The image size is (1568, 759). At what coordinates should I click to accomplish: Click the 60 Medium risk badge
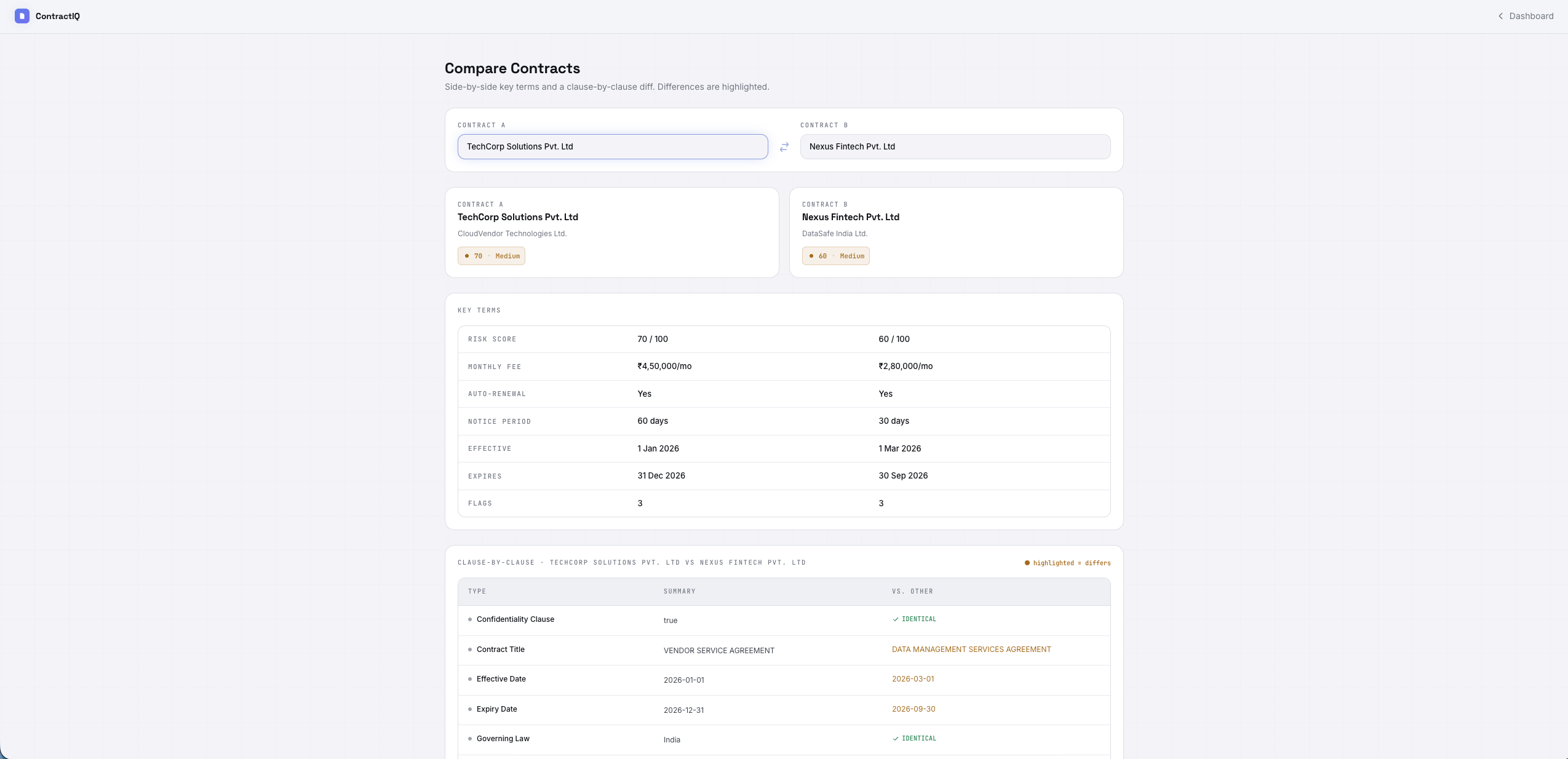(x=836, y=256)
